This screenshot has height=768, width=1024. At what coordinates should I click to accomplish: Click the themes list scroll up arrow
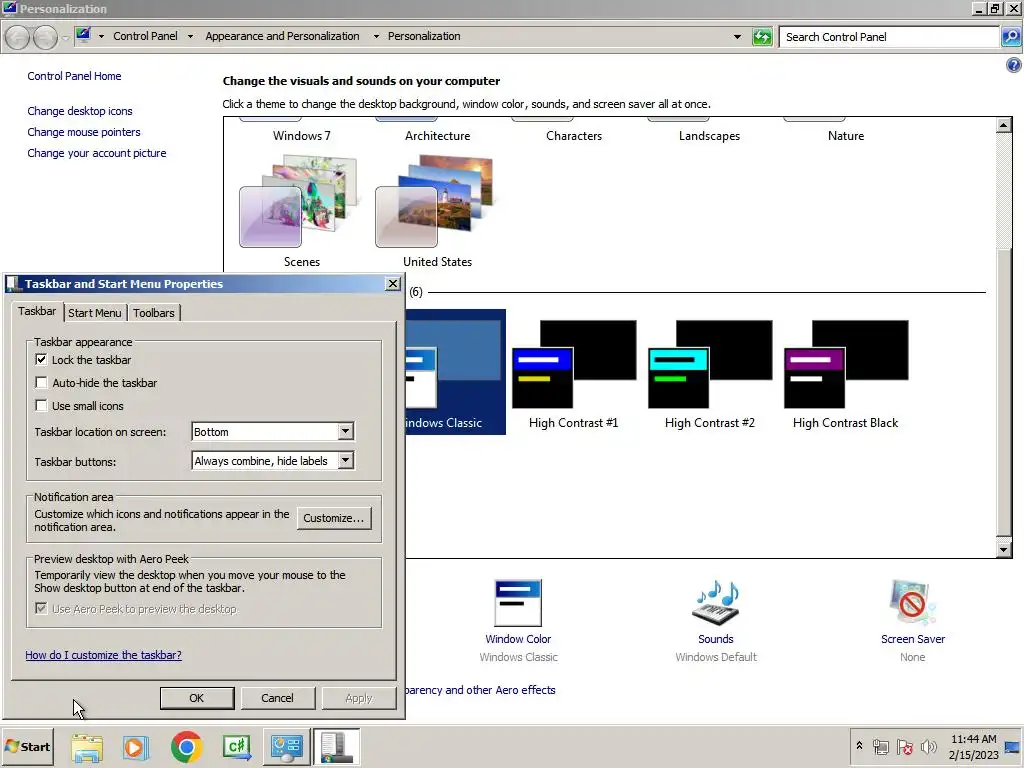tap(1004, 125)
